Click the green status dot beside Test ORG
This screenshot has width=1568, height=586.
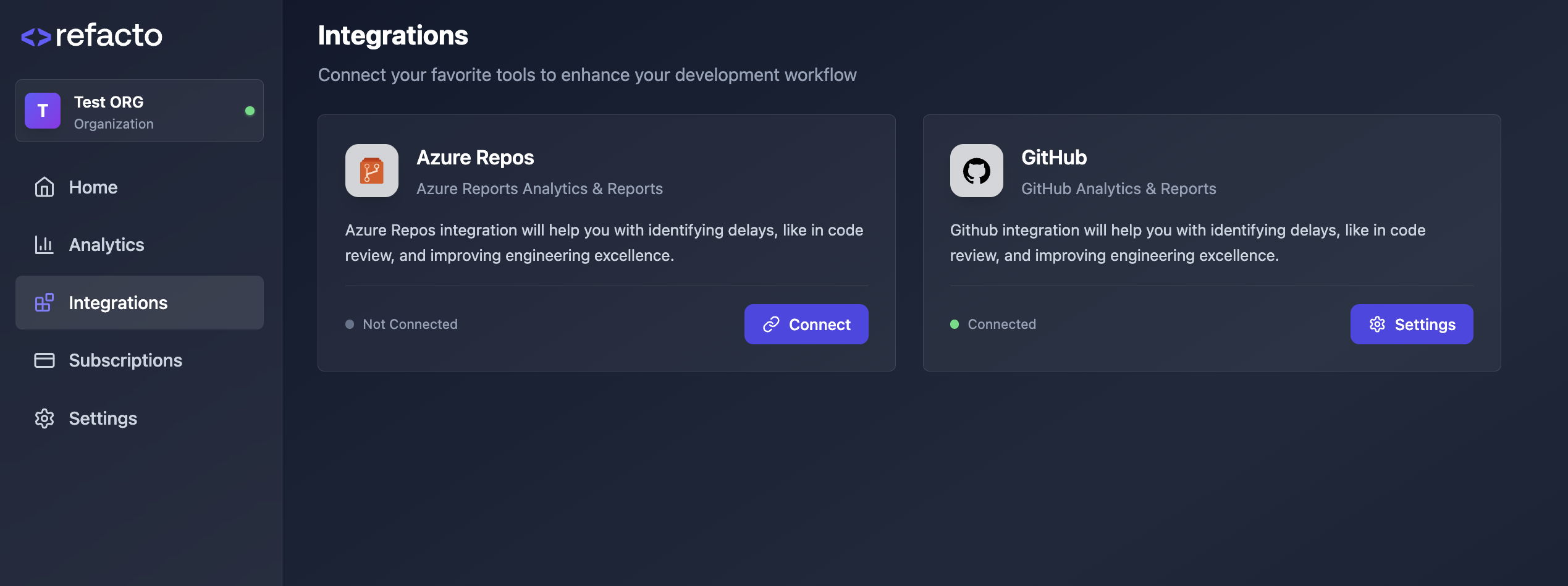[x=250, y=111]
